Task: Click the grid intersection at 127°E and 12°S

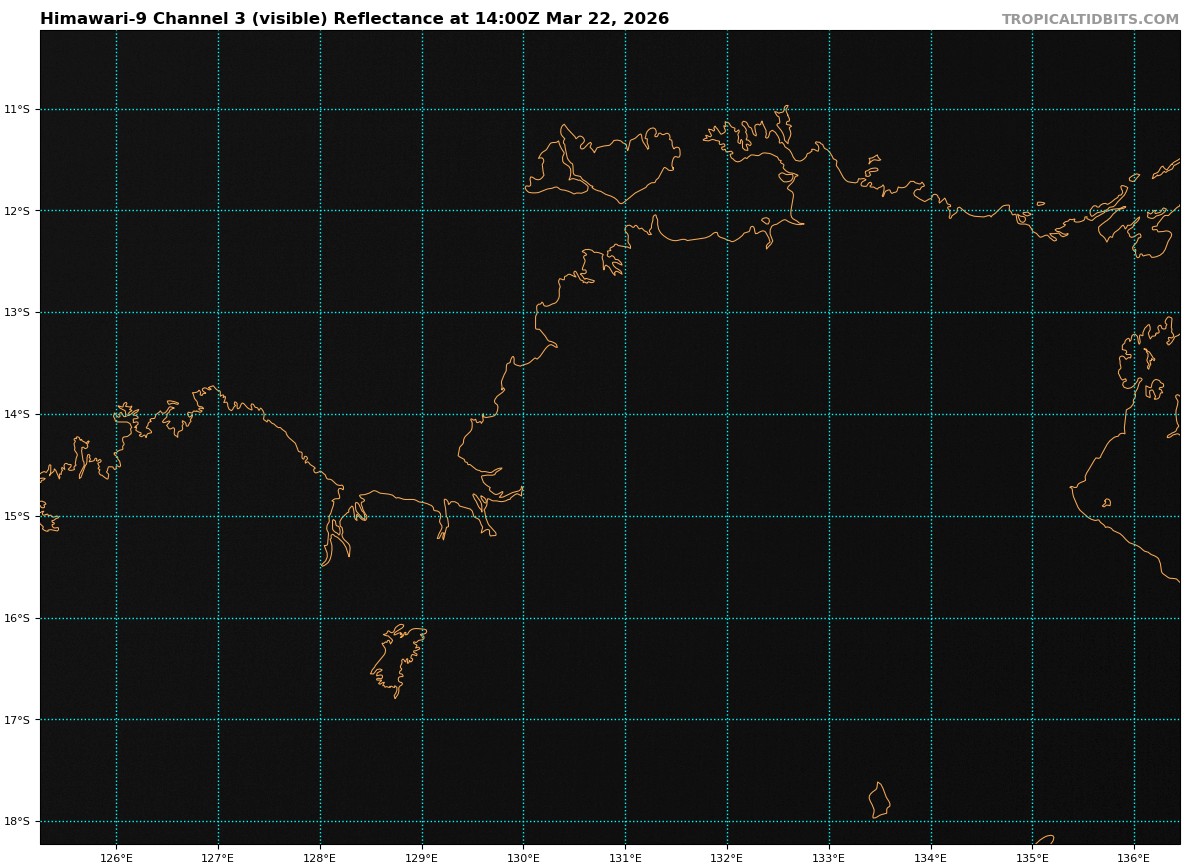Action: [218, 211]
